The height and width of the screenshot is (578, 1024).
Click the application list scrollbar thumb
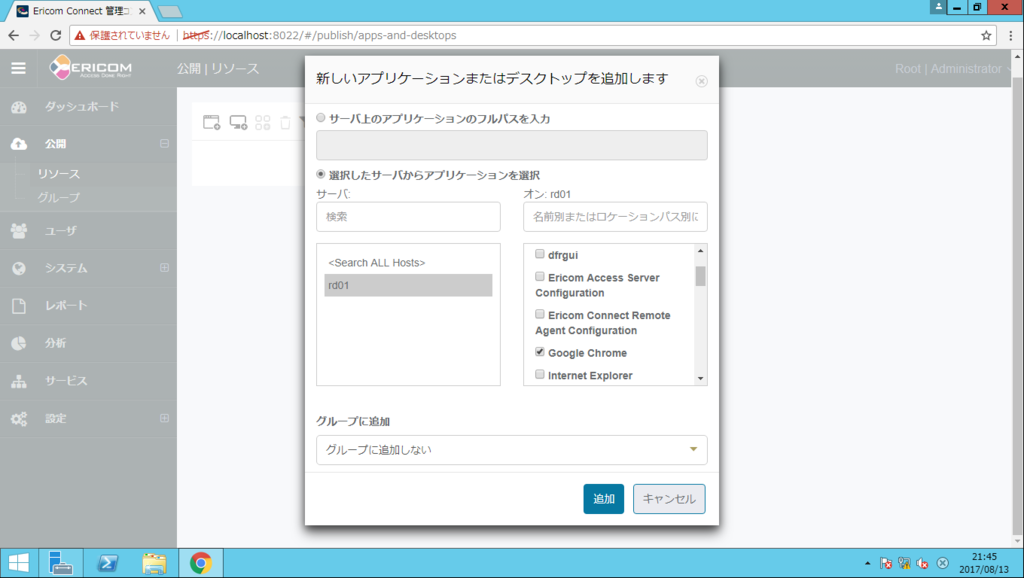pos(700,276)
